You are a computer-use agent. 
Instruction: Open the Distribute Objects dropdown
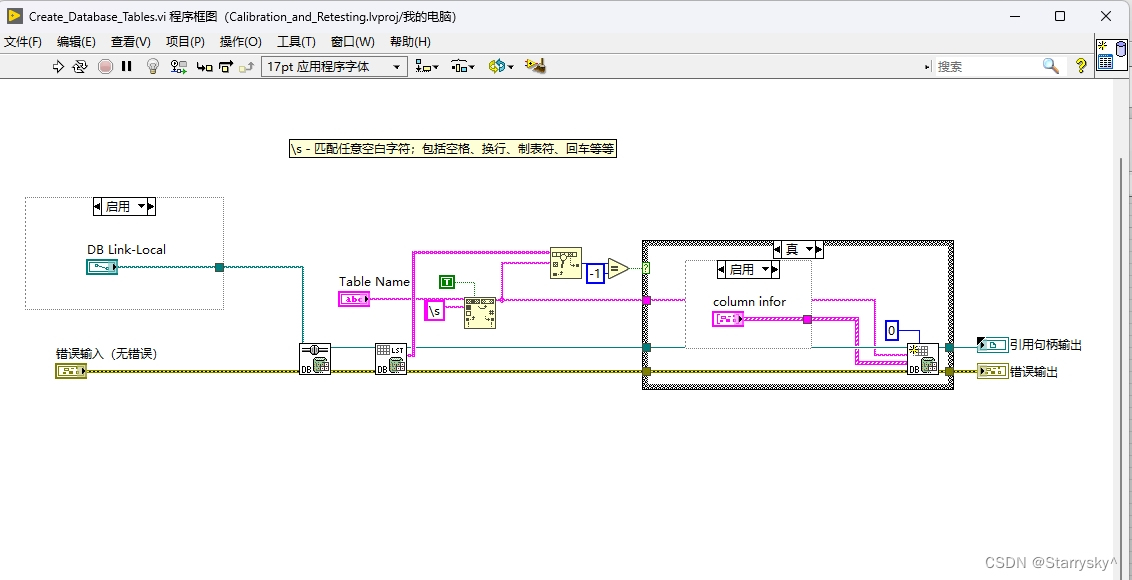[466, 66]
